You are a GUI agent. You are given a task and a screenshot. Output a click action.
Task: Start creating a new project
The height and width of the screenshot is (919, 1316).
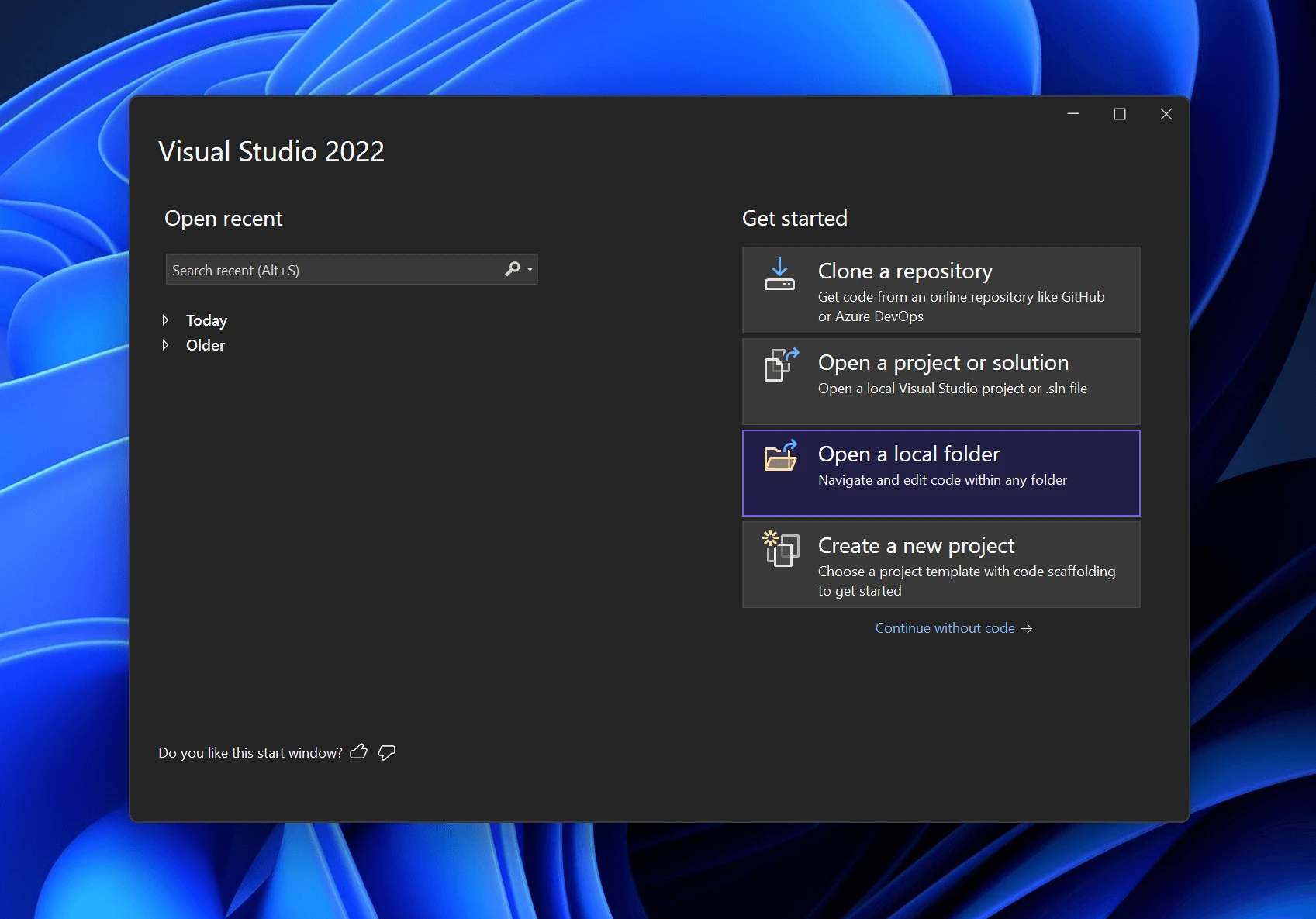click(x=941, y=564)
